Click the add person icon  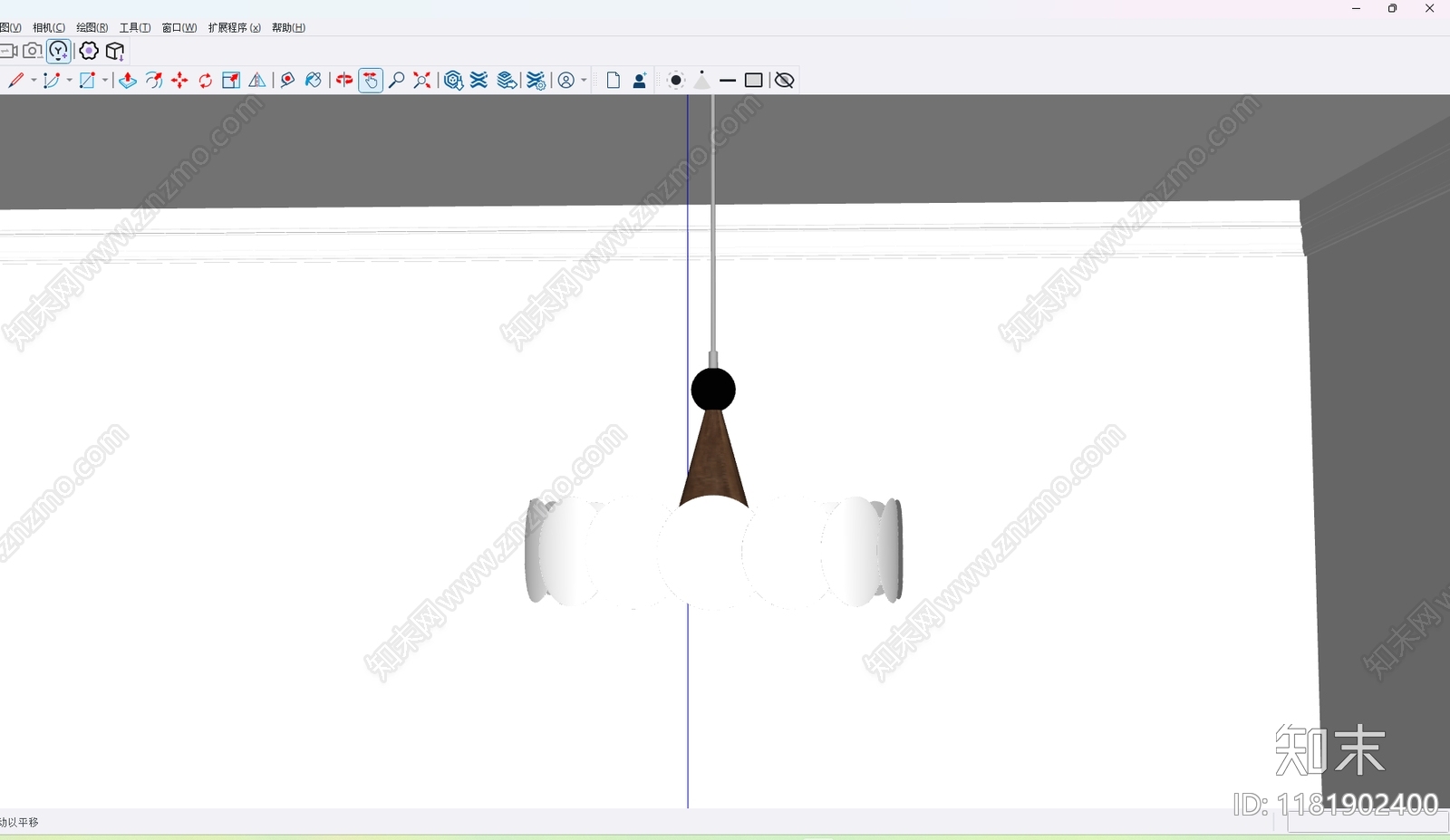639,81
